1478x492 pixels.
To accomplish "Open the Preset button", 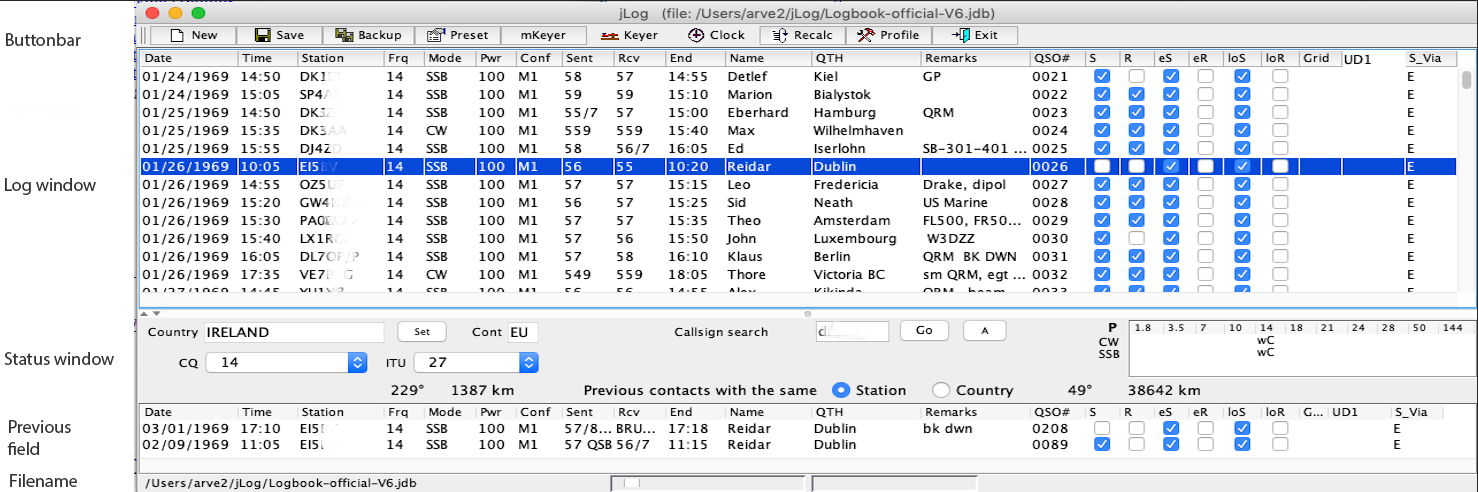I will click(457, 35).
